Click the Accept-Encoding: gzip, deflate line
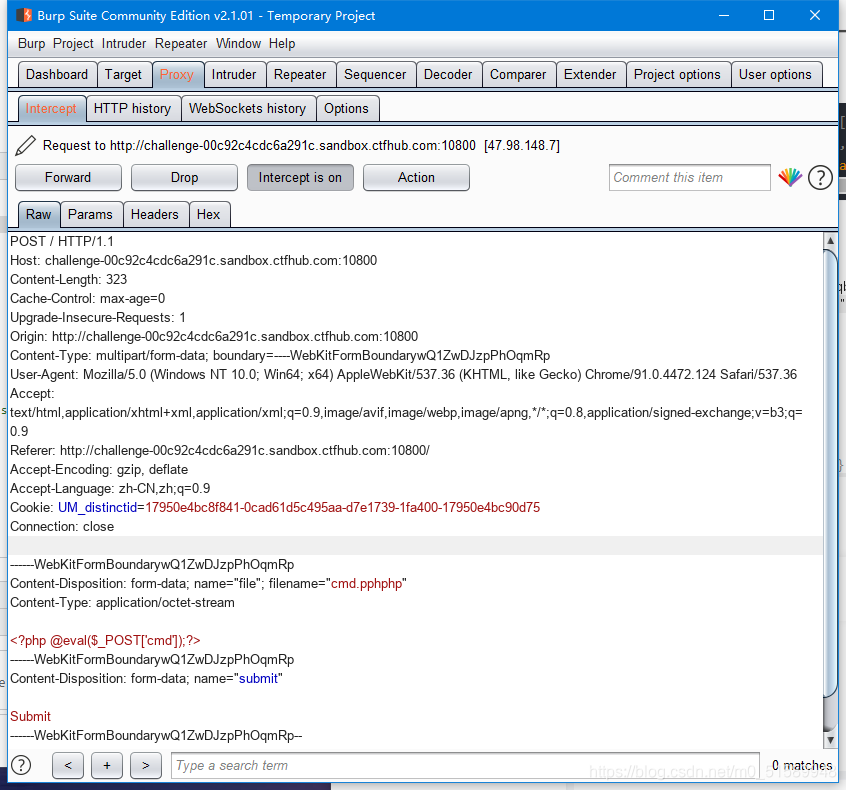The width and height of the screenshot is (846, 790). pos(99,469)
